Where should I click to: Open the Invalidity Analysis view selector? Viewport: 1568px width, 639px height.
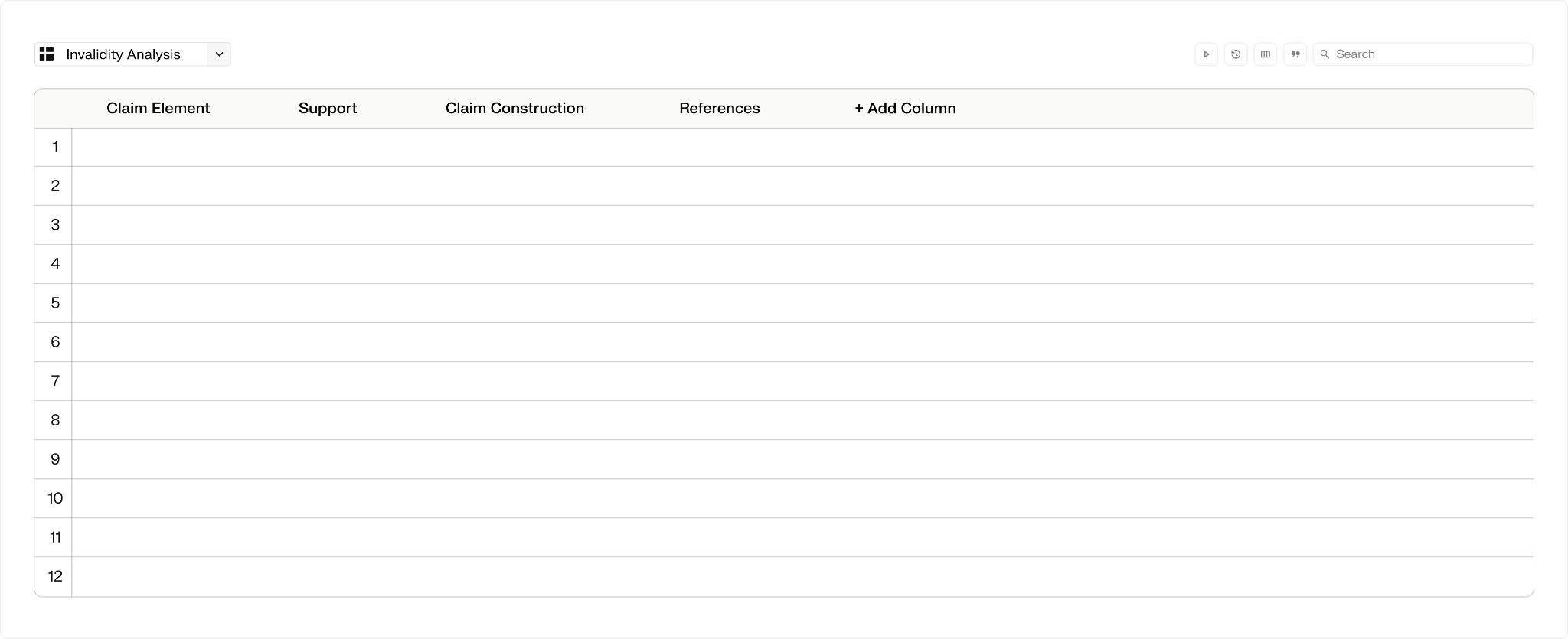pos(132,54)
